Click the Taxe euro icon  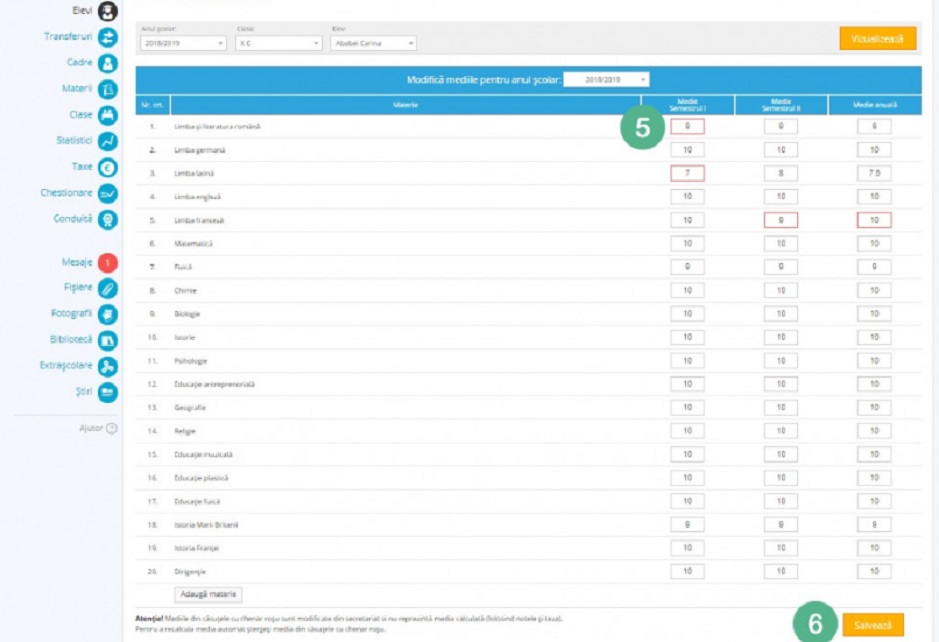tap(107, 167)
